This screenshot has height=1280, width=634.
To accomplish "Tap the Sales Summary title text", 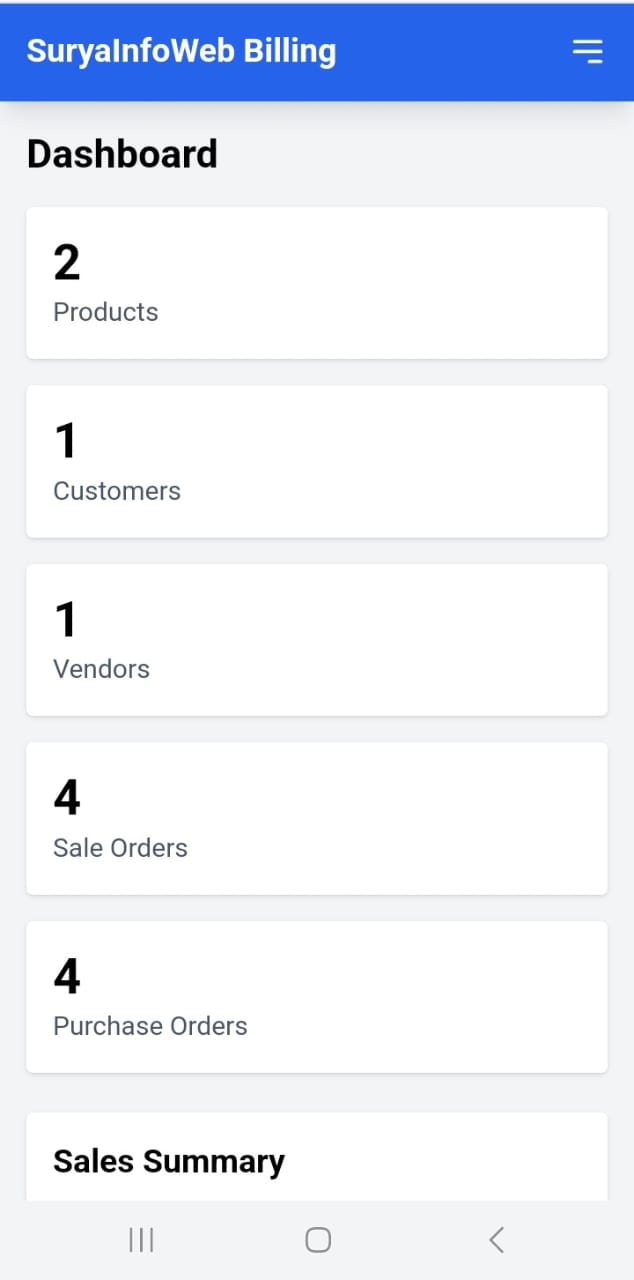I will click(x=168, y=1161).
